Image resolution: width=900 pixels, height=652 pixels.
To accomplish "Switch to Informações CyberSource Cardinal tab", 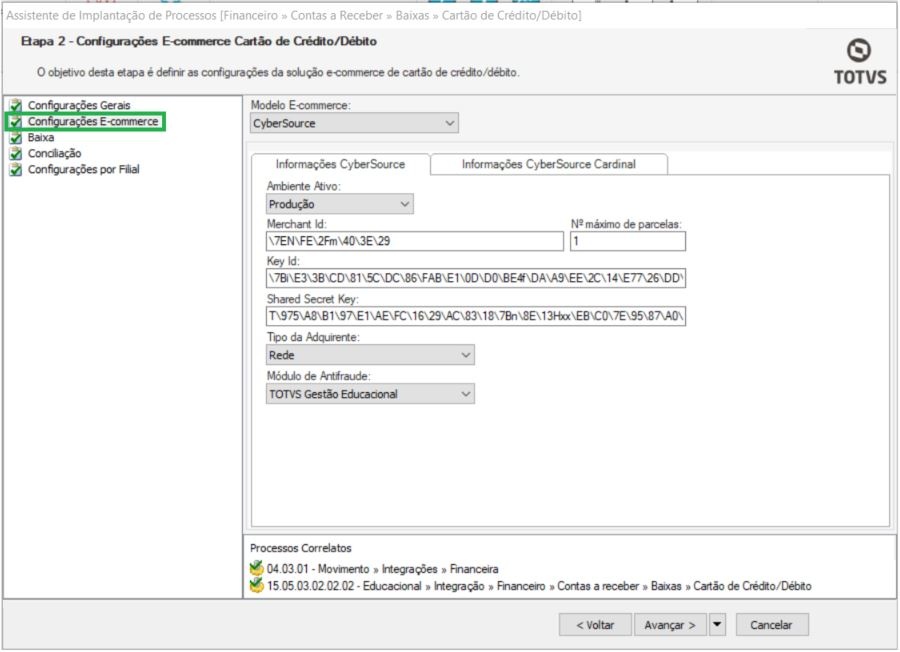I will pyautogui.click(x=549, y=164).
